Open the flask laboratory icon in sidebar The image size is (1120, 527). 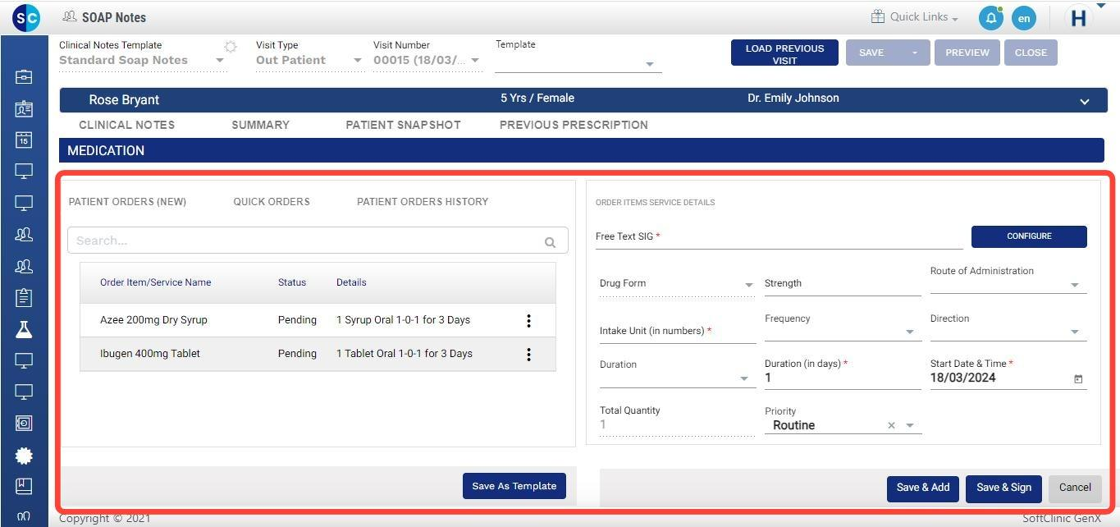24,329
